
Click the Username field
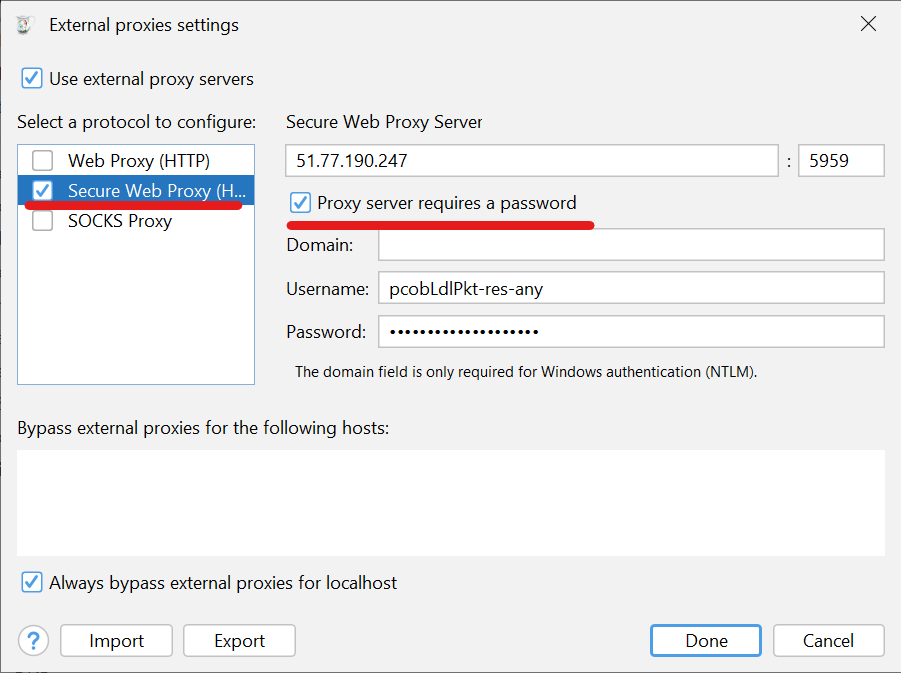[x=631, y=289]
